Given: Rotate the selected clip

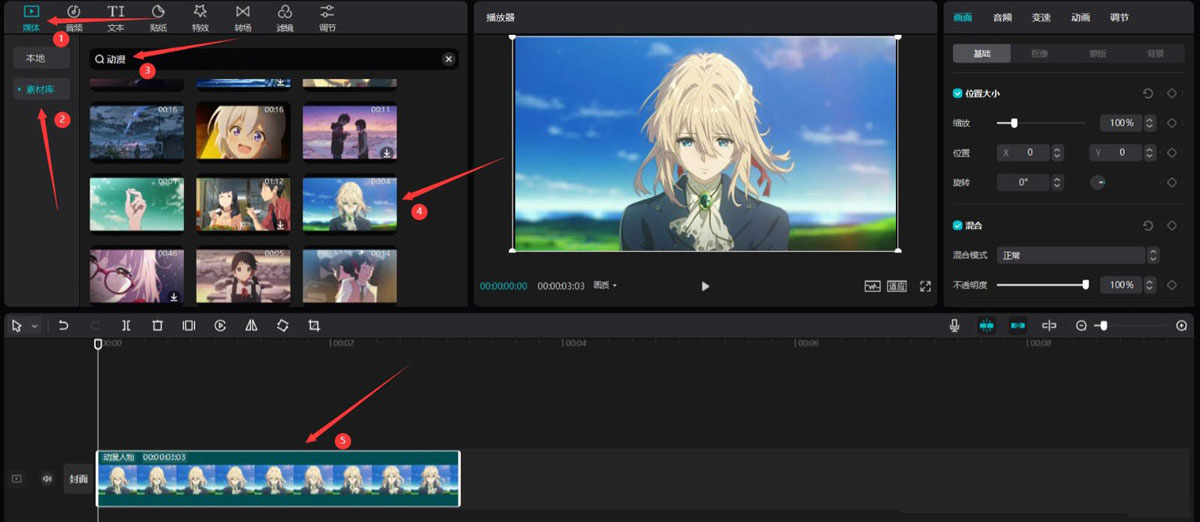Looking at the screenshot, I should coord(283,326).
